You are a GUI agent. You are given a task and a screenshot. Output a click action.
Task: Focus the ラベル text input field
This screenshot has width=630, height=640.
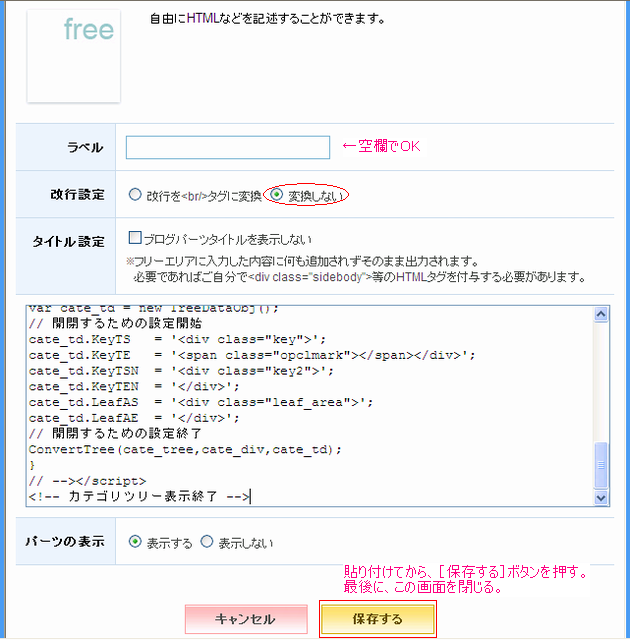[x=228, y=147]
